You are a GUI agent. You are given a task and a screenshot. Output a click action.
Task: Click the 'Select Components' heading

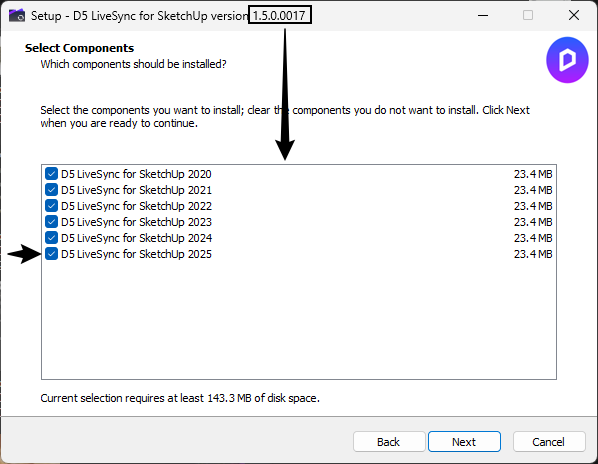coord(79,48)
